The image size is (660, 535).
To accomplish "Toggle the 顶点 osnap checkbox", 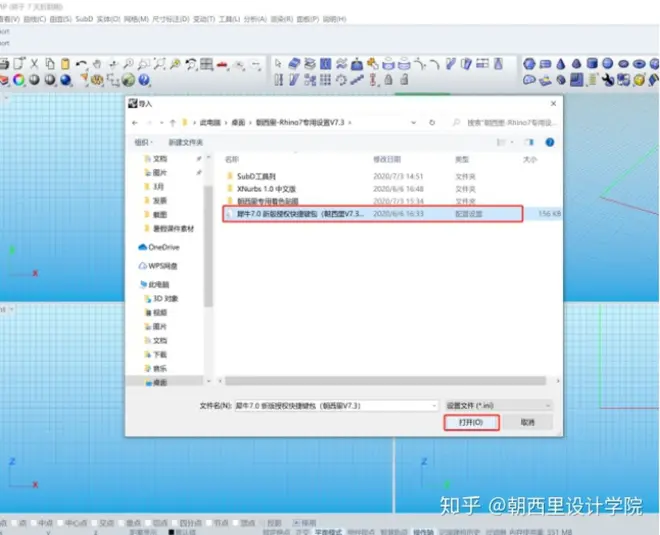I will pyautogui.click(x=236, y=523).
